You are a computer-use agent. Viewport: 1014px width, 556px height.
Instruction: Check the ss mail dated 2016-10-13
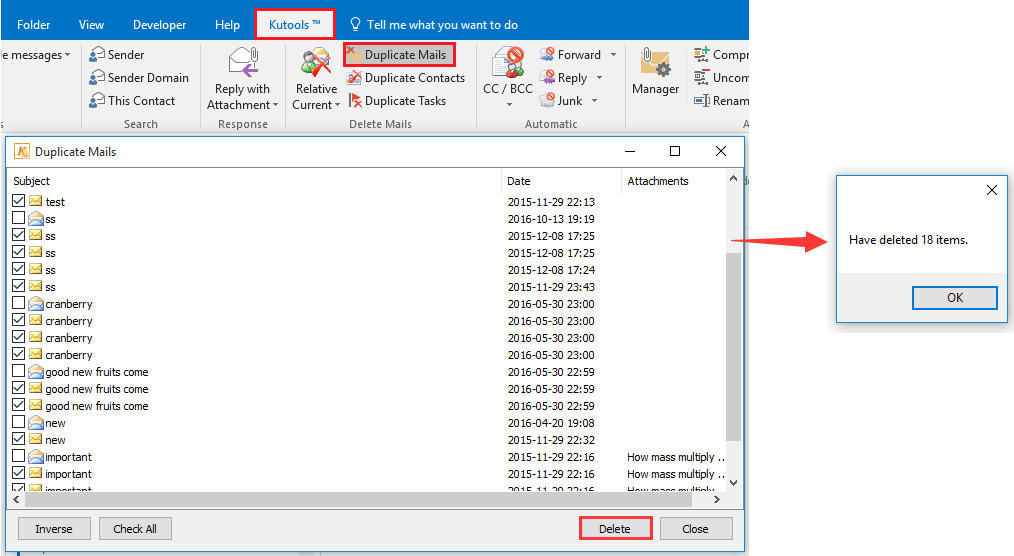[x=18, y=218]
